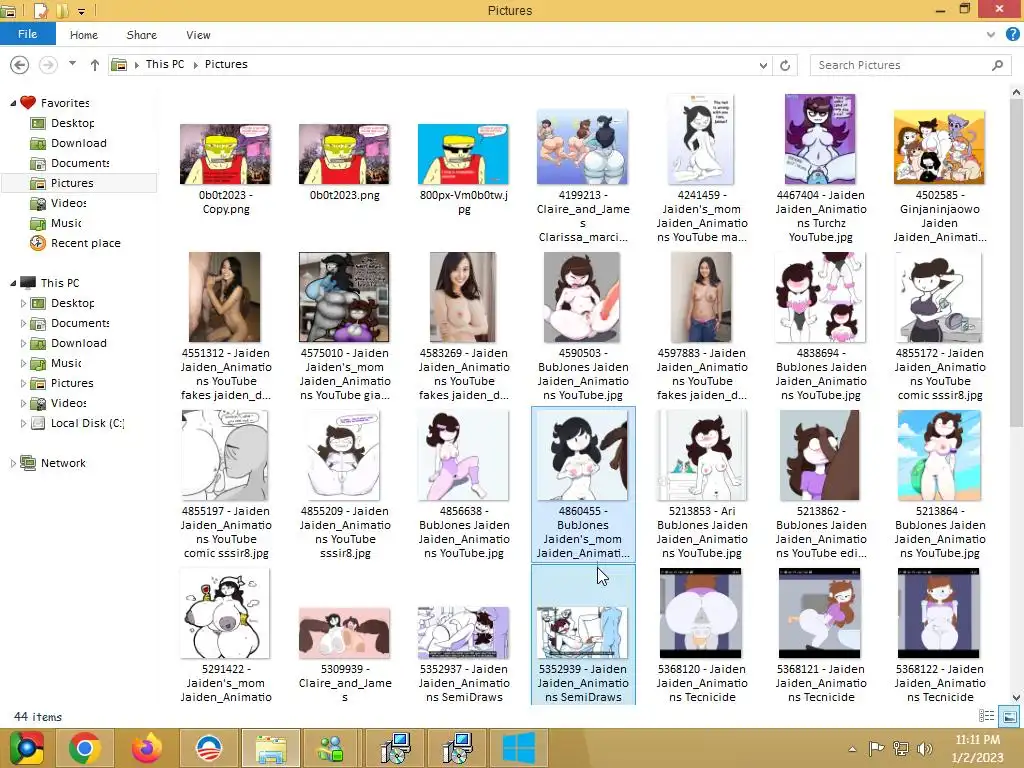1024x768 pixels.
Task: Expand Documents under This PC
Action: point(24,323)
